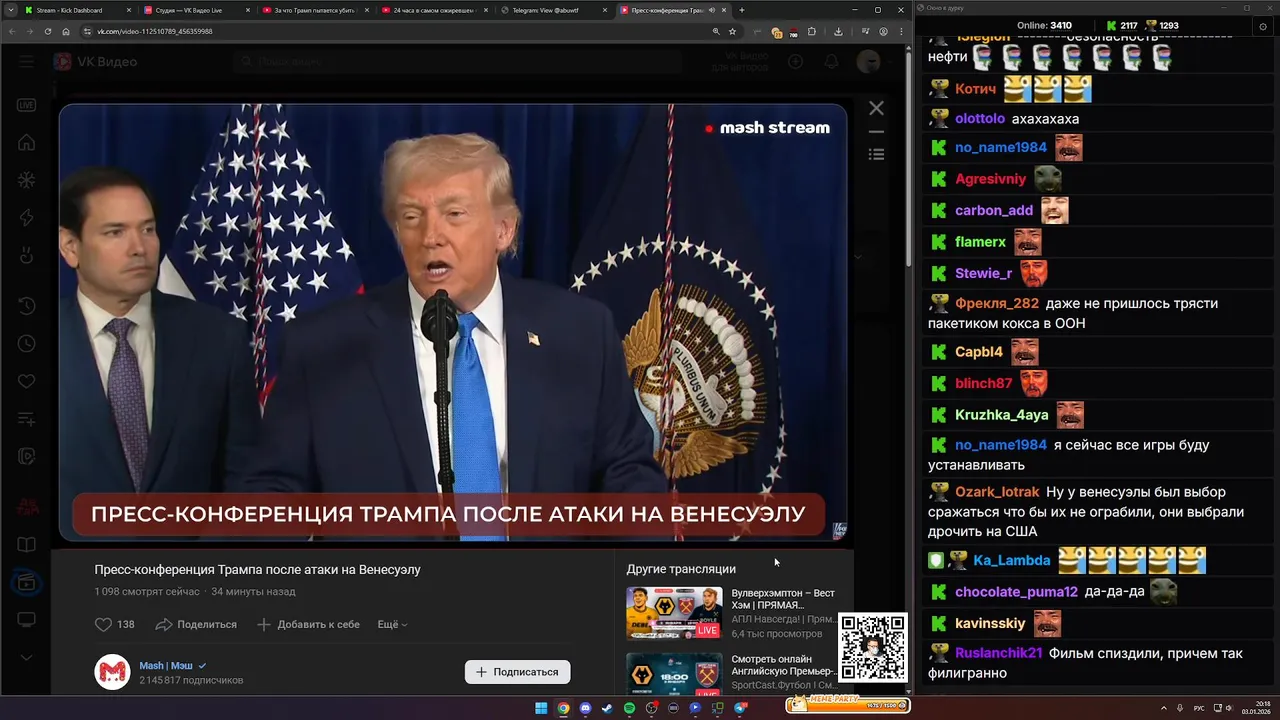
Task: Open Telegram from the taskbar
Action: [x=740, y=708]
